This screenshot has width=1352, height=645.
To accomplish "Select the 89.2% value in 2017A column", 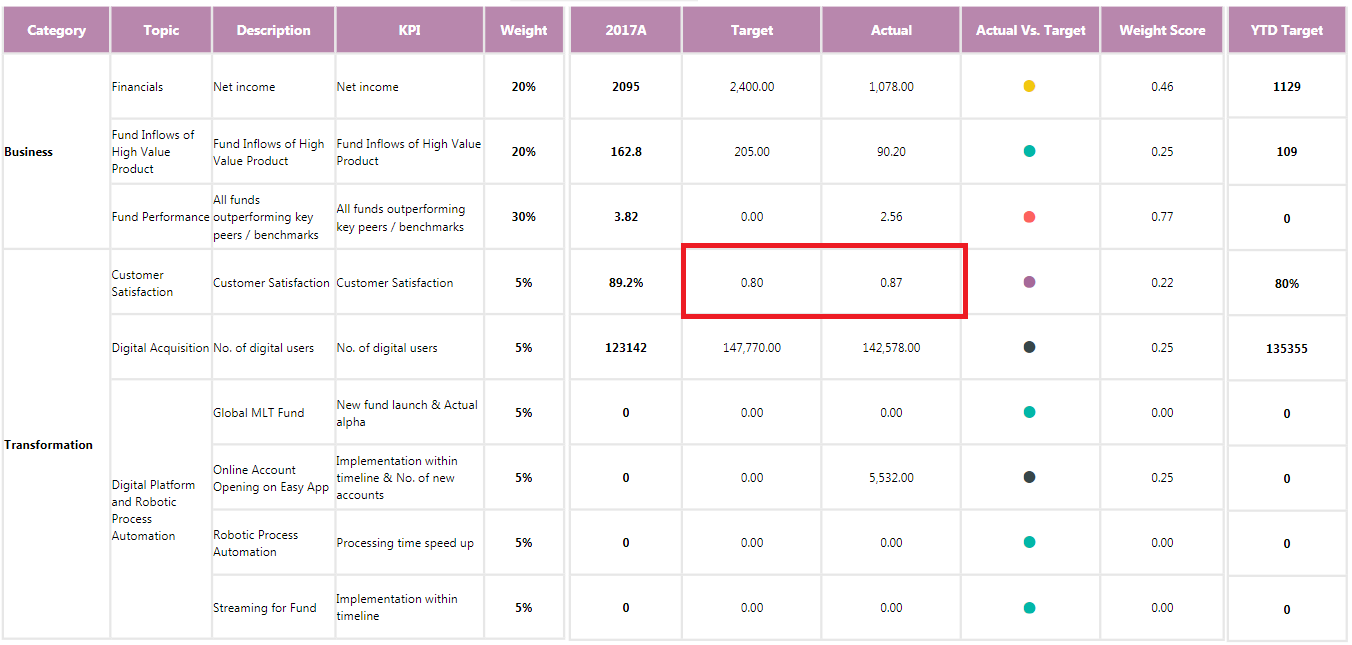I will pos(626,283).
